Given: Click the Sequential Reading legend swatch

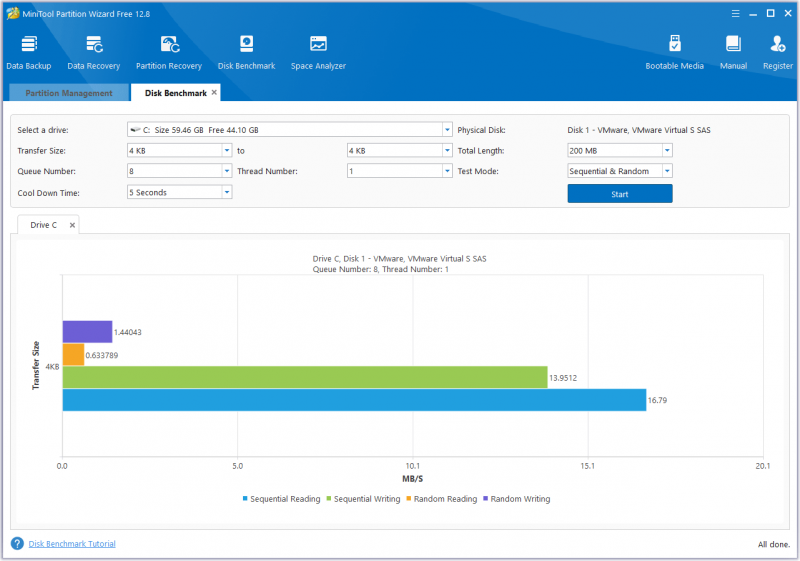Looking at the screenshot, I should click(245, 498).
